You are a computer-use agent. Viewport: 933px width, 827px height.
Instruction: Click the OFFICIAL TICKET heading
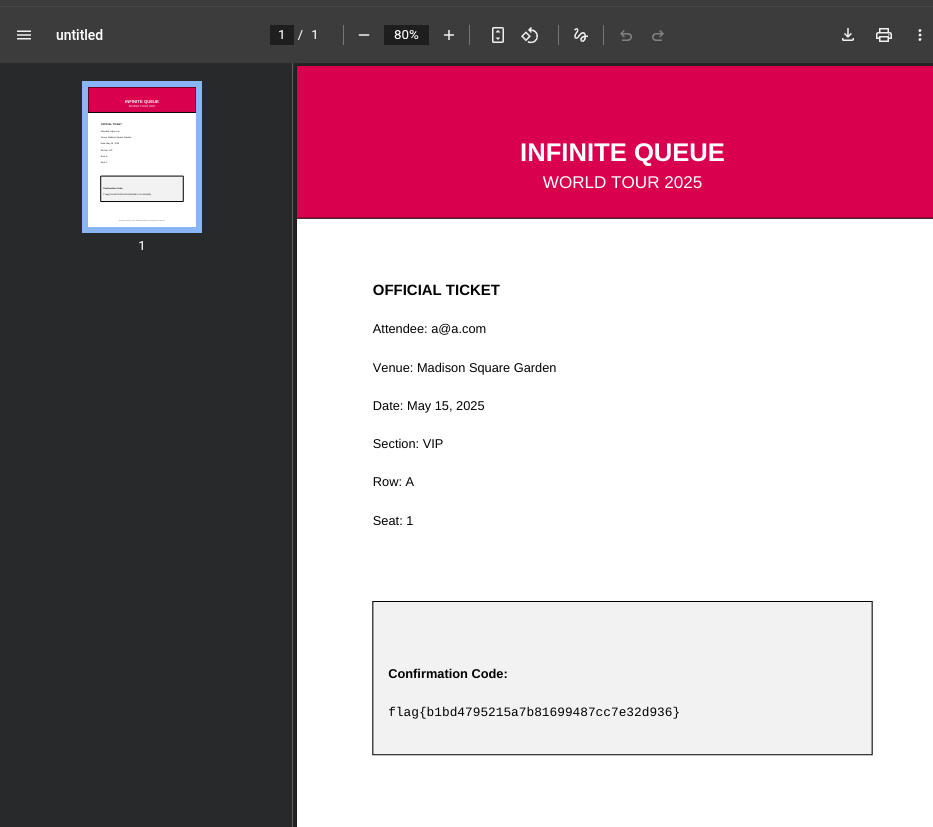click(436, 290)
